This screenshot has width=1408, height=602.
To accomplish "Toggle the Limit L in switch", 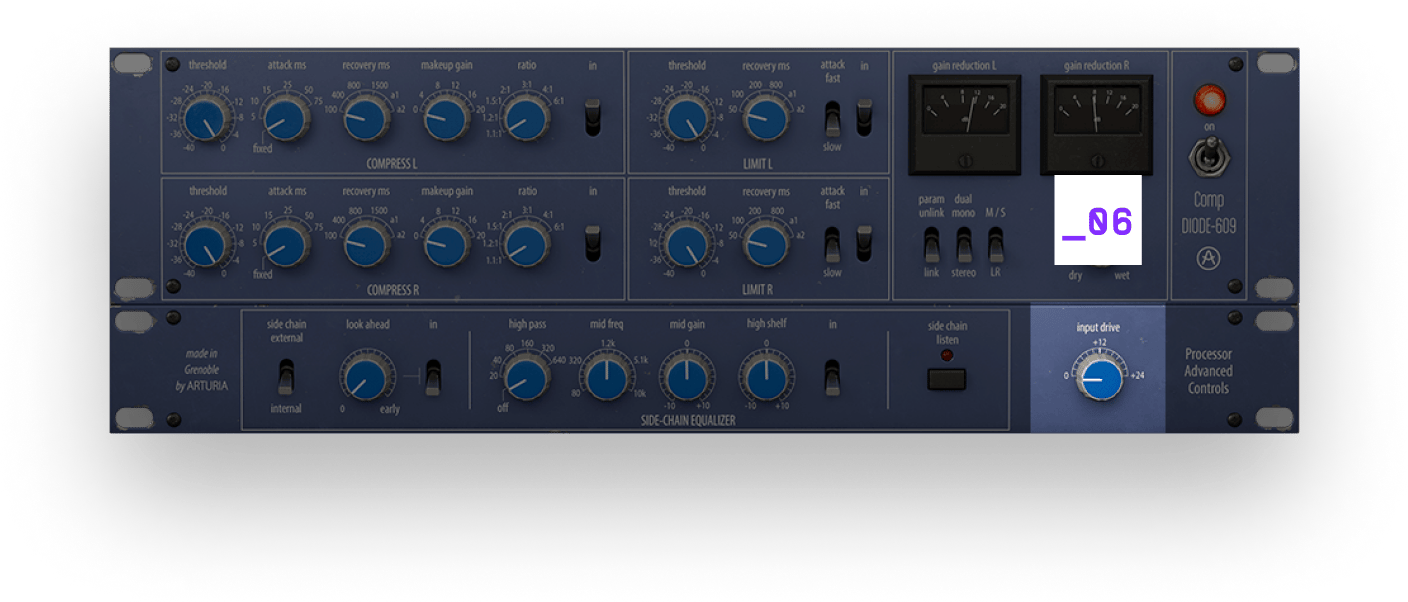I will 864,117.
